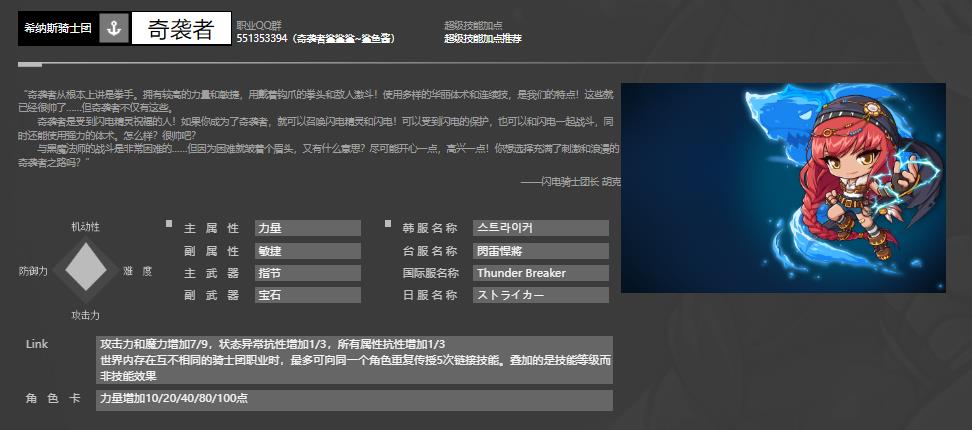
Task: Click the 副武器 row label
Action: point(211,296)
